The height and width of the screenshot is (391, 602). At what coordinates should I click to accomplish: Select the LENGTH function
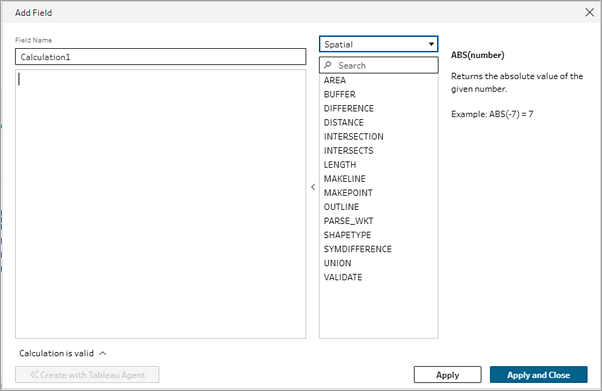[340, 165]
